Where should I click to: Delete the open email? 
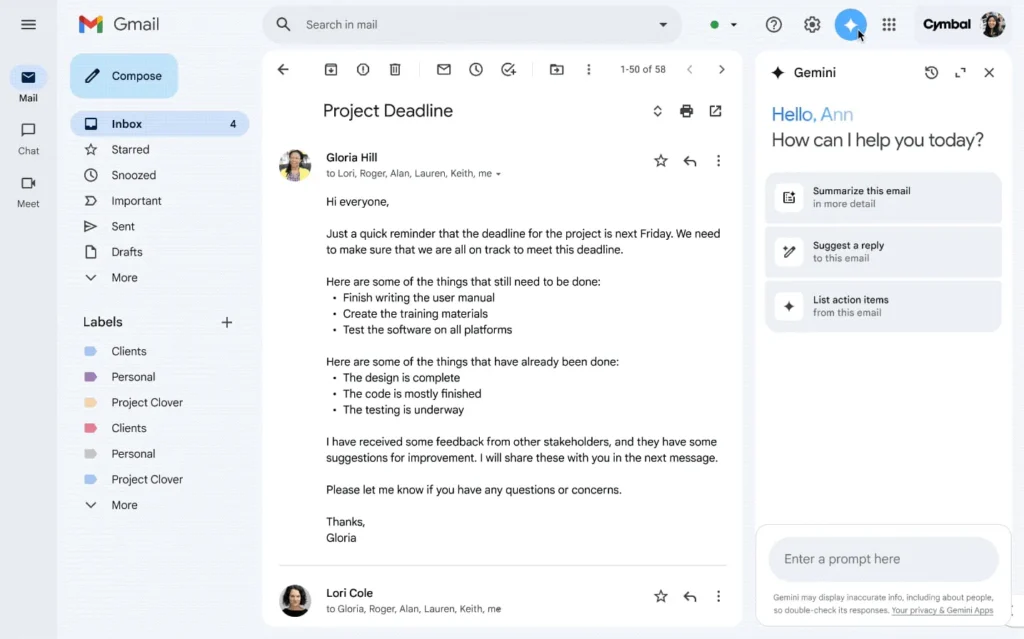[394, 69]
